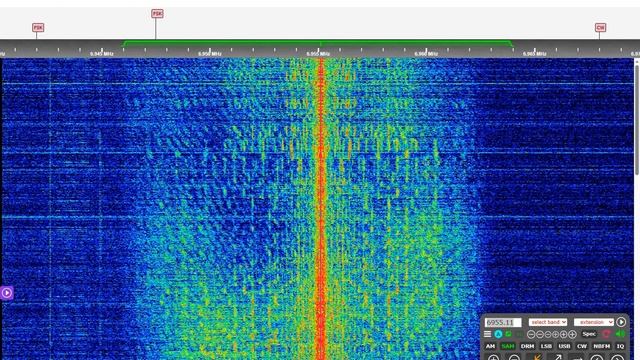Toggle the Spec spectrum button
Image resolution: width=640 pixels, height=360 pixels.
589,334
